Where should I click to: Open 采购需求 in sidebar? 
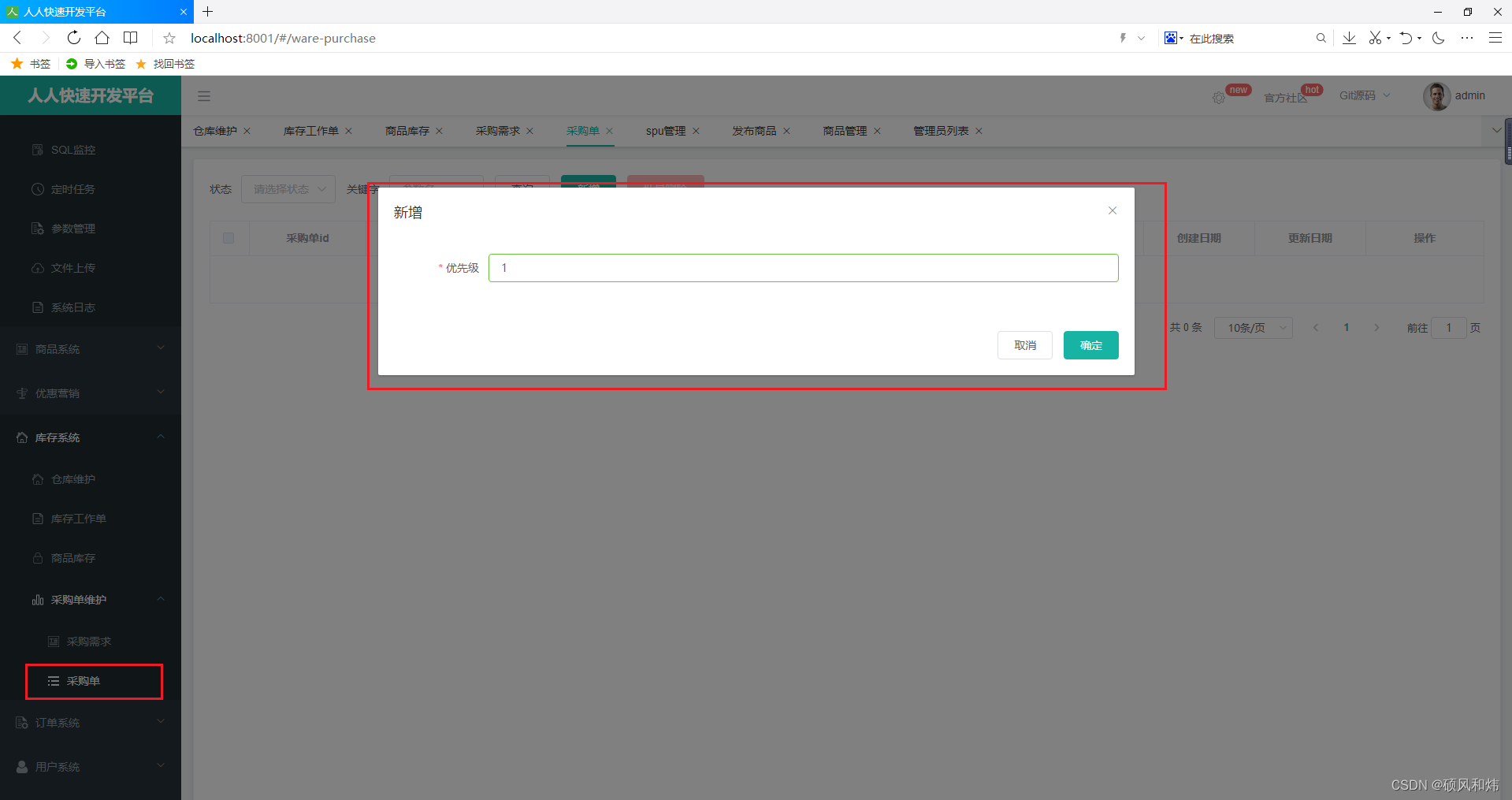[x=91, y=642]
